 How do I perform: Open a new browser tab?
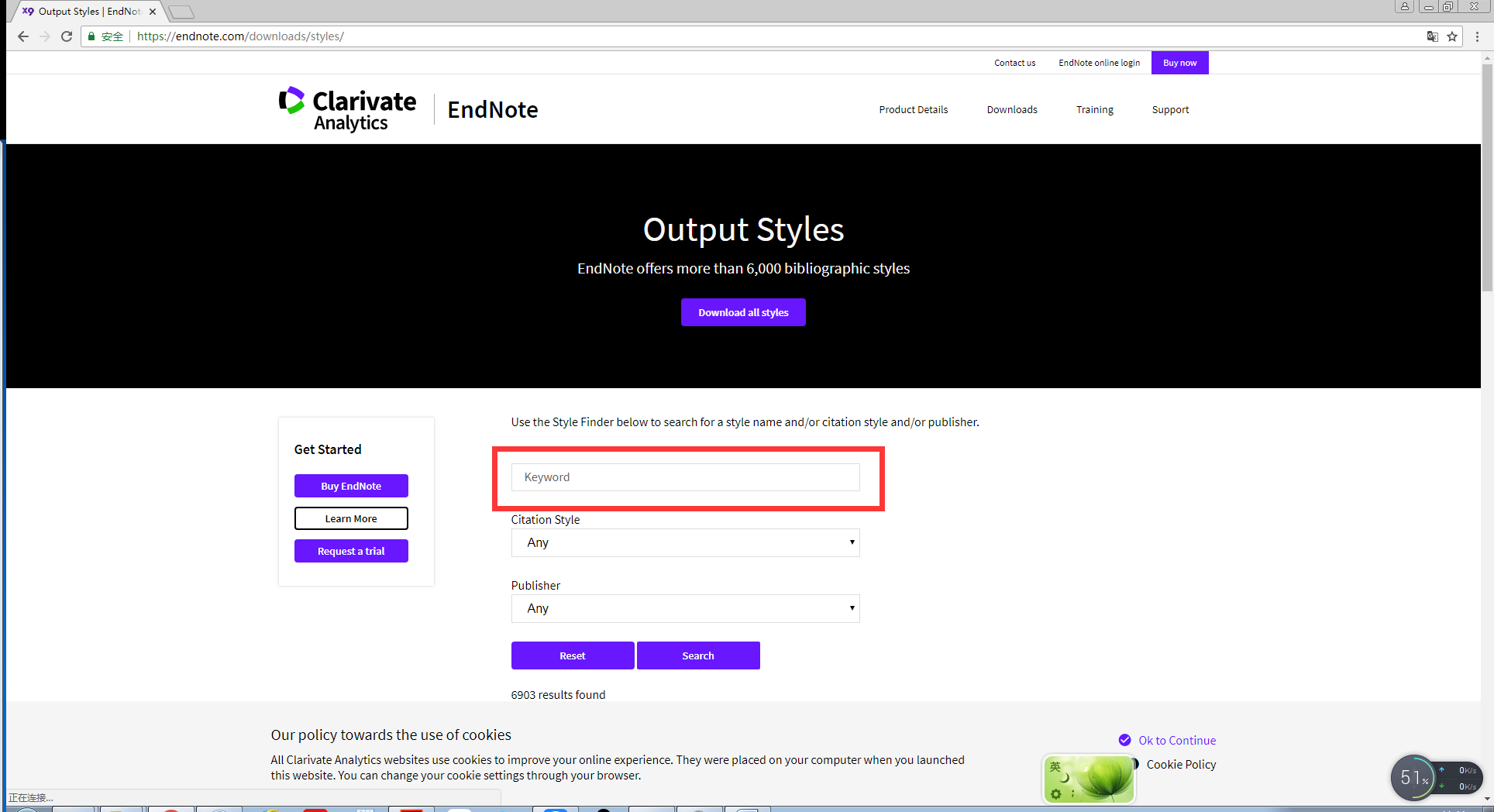point(181,12)
